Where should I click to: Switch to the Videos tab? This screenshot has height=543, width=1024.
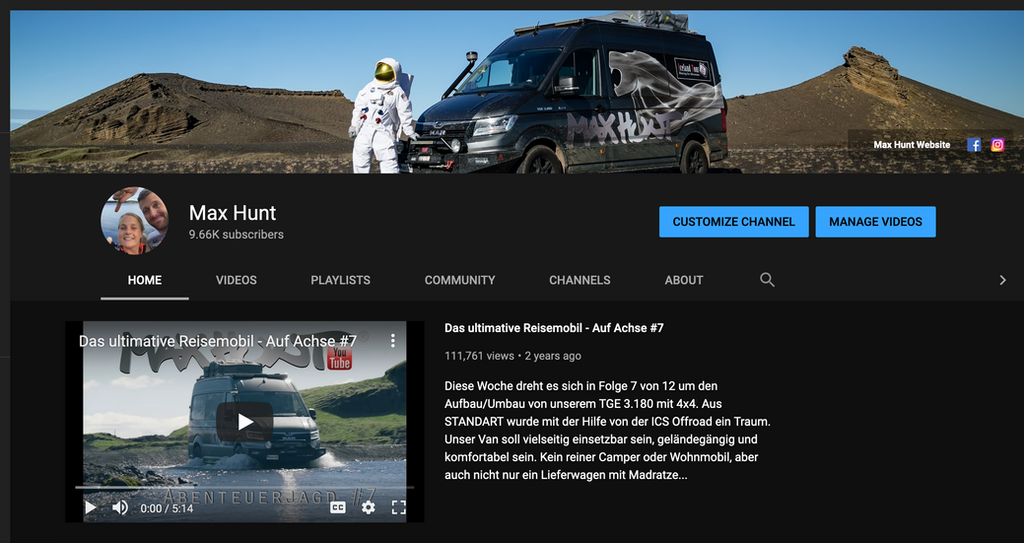[x=236, y=280]
